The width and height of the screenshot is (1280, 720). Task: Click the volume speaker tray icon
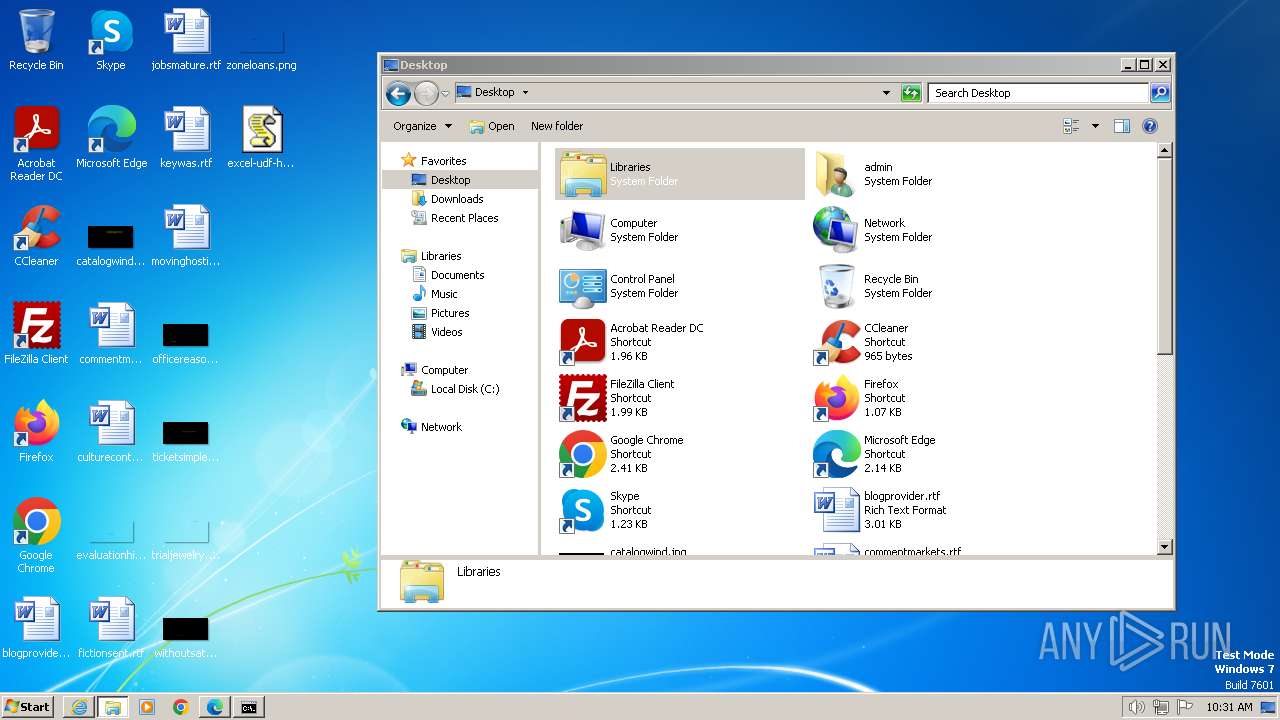(x=1136, y=707)
